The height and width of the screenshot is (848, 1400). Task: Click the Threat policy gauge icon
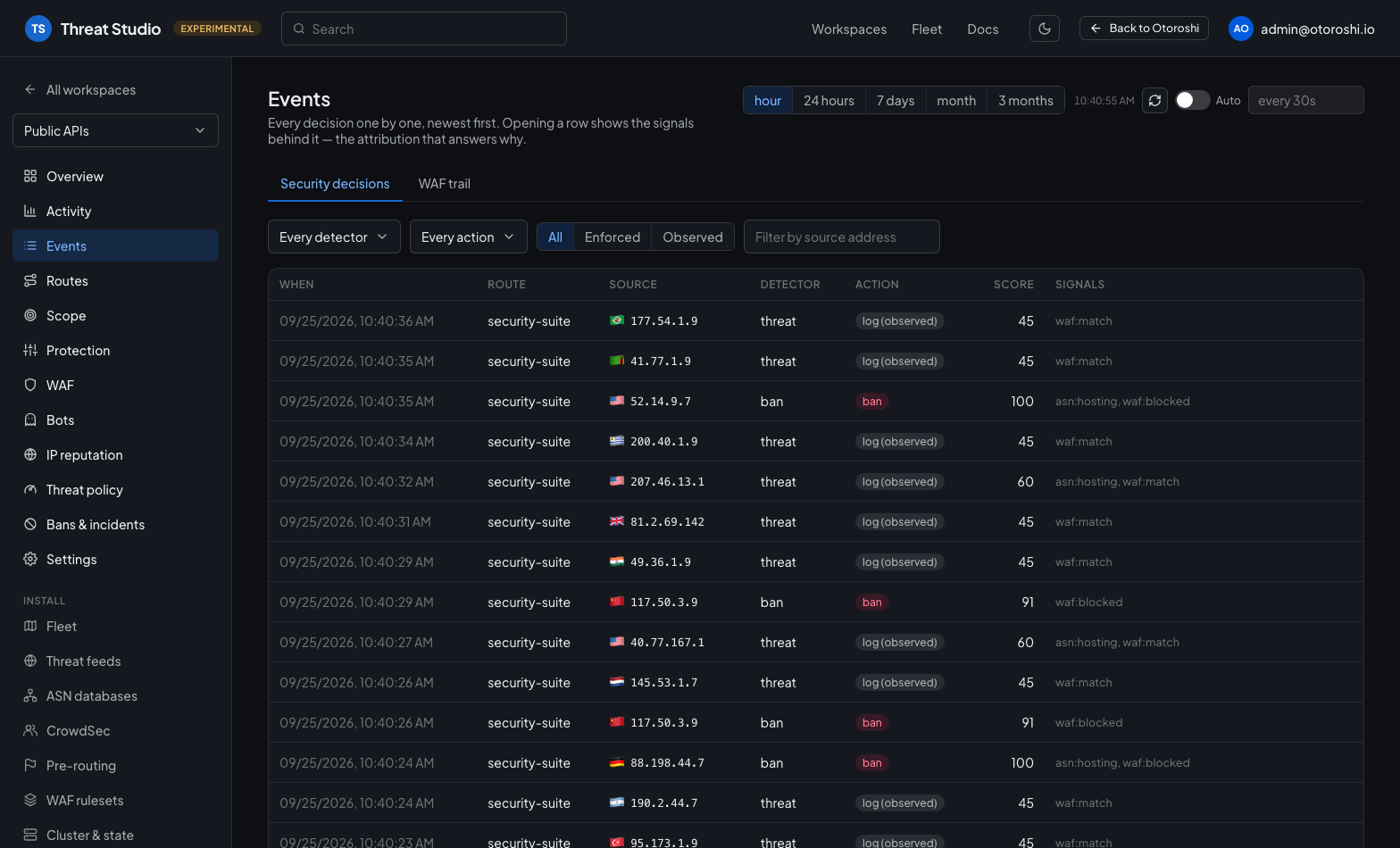pos(30,489)
